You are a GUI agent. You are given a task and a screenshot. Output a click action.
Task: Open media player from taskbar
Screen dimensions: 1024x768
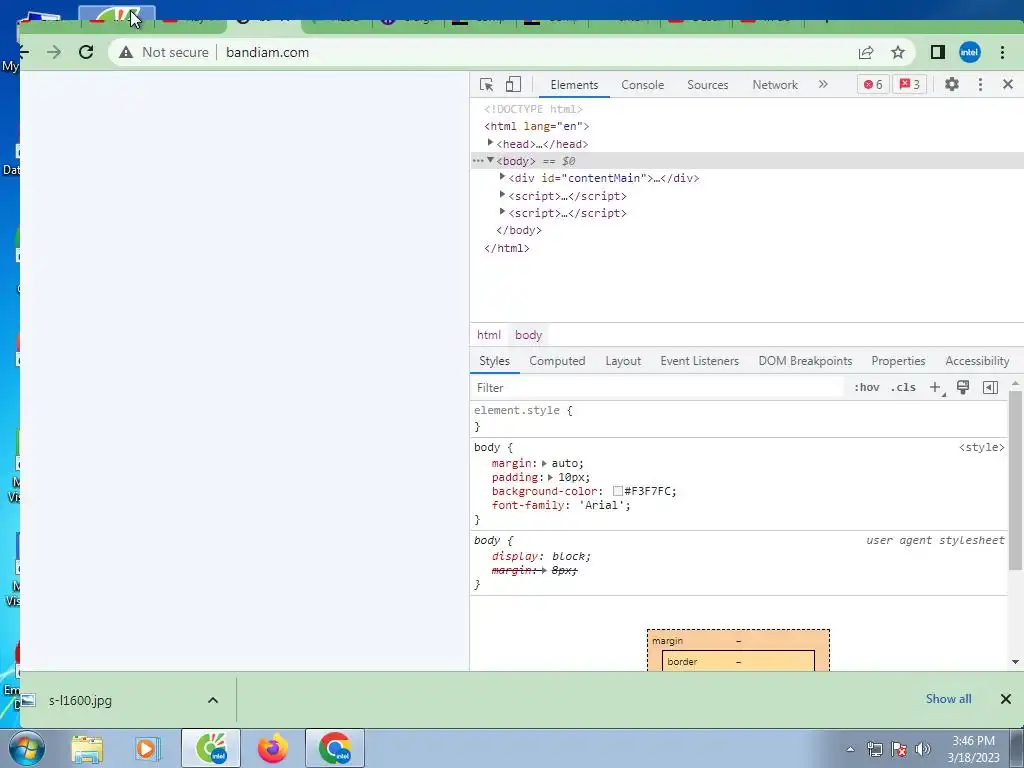148,748
